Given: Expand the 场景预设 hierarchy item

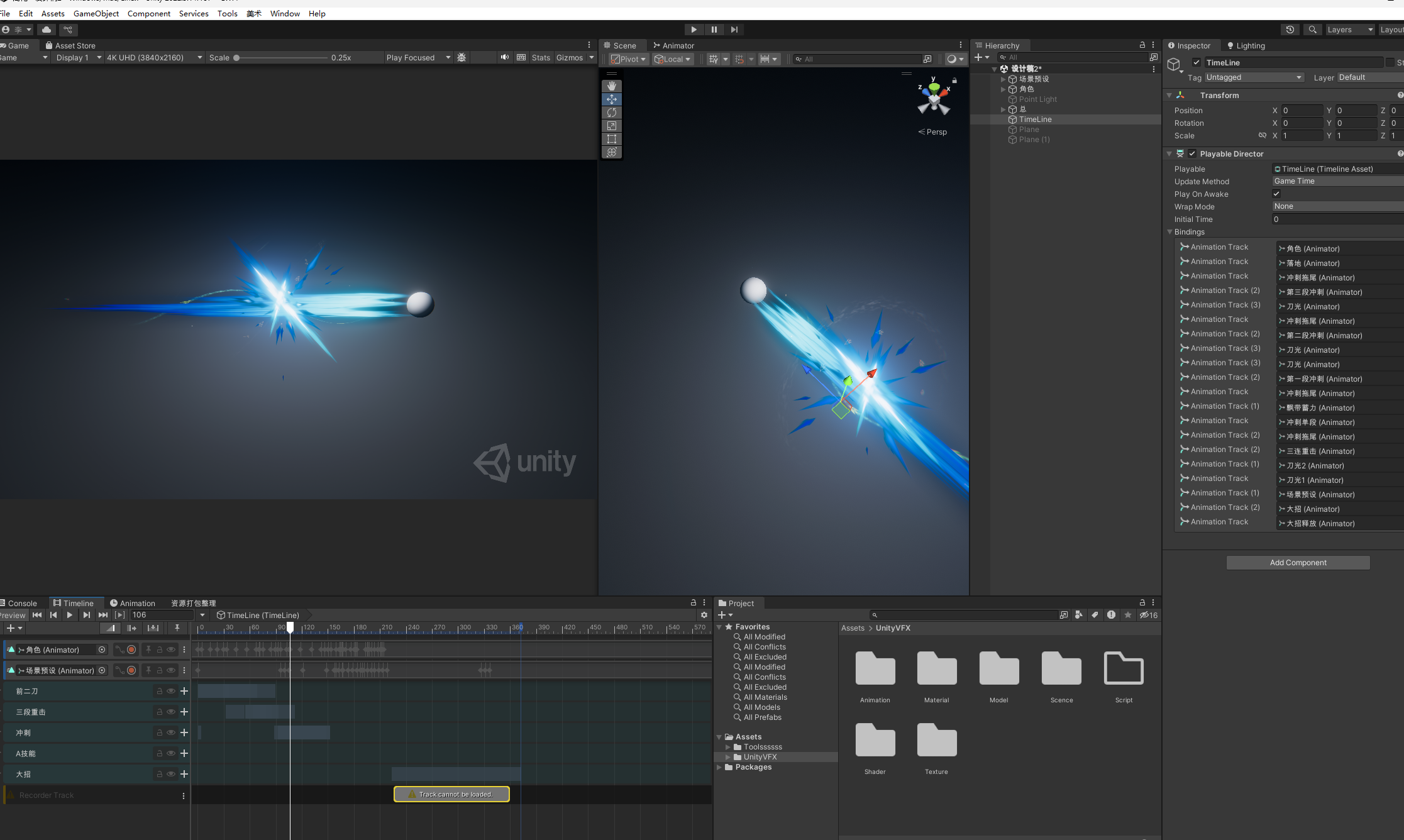Looking at the screenshot, I should 1003,79.
